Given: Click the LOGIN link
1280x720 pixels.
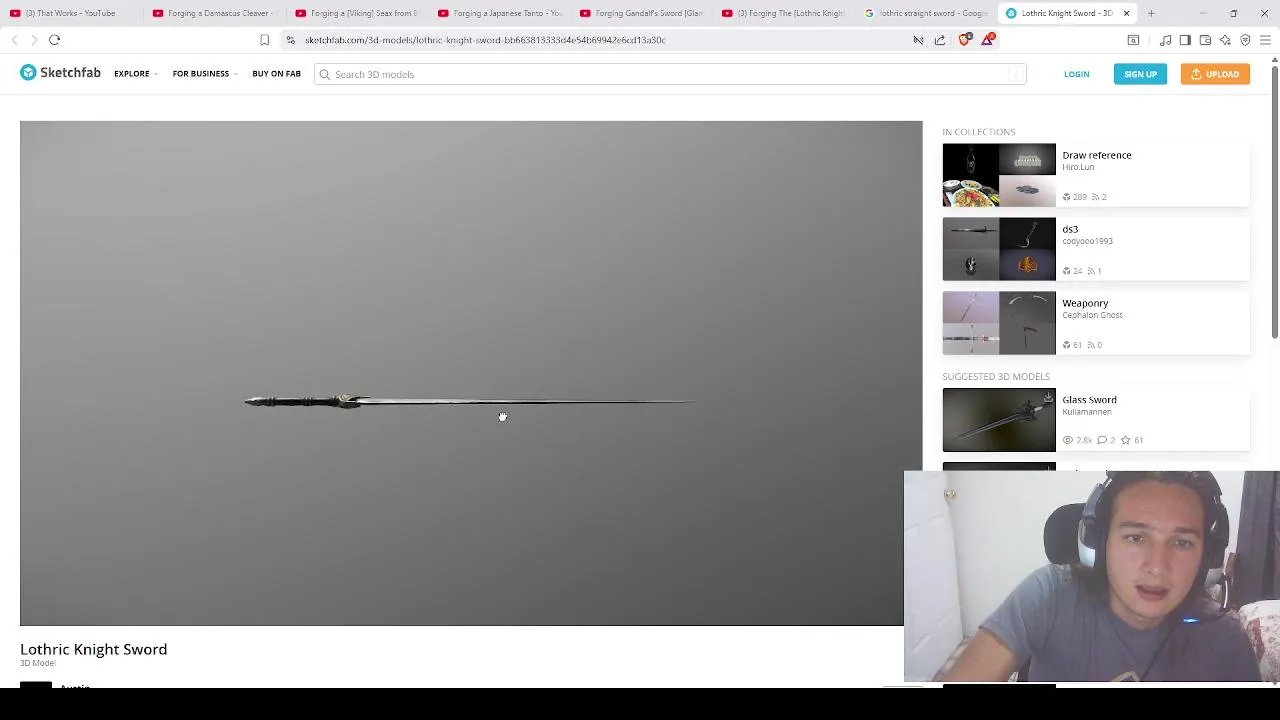Looking at the screenshot, I should pyautogui.click(x=1076, y=74).
